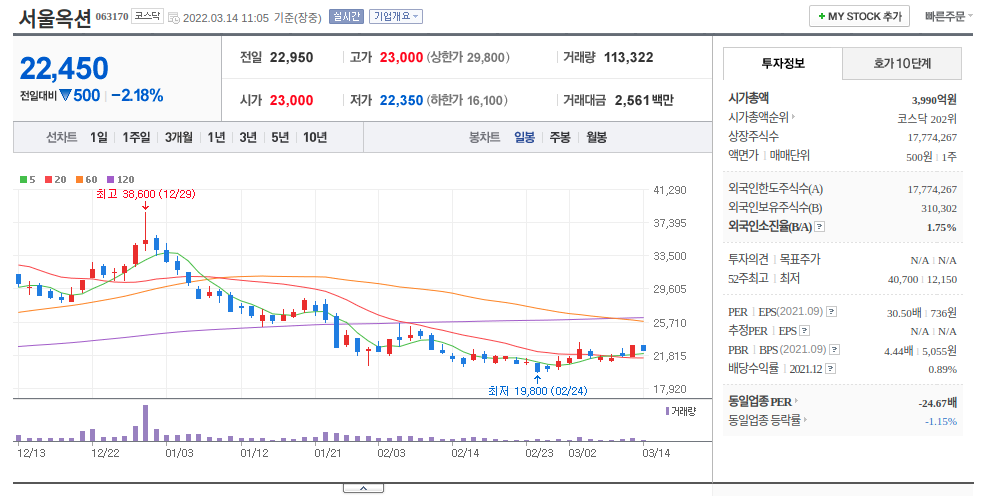
Task: Click the clock icon beside the date
Action: pos(174,18)
